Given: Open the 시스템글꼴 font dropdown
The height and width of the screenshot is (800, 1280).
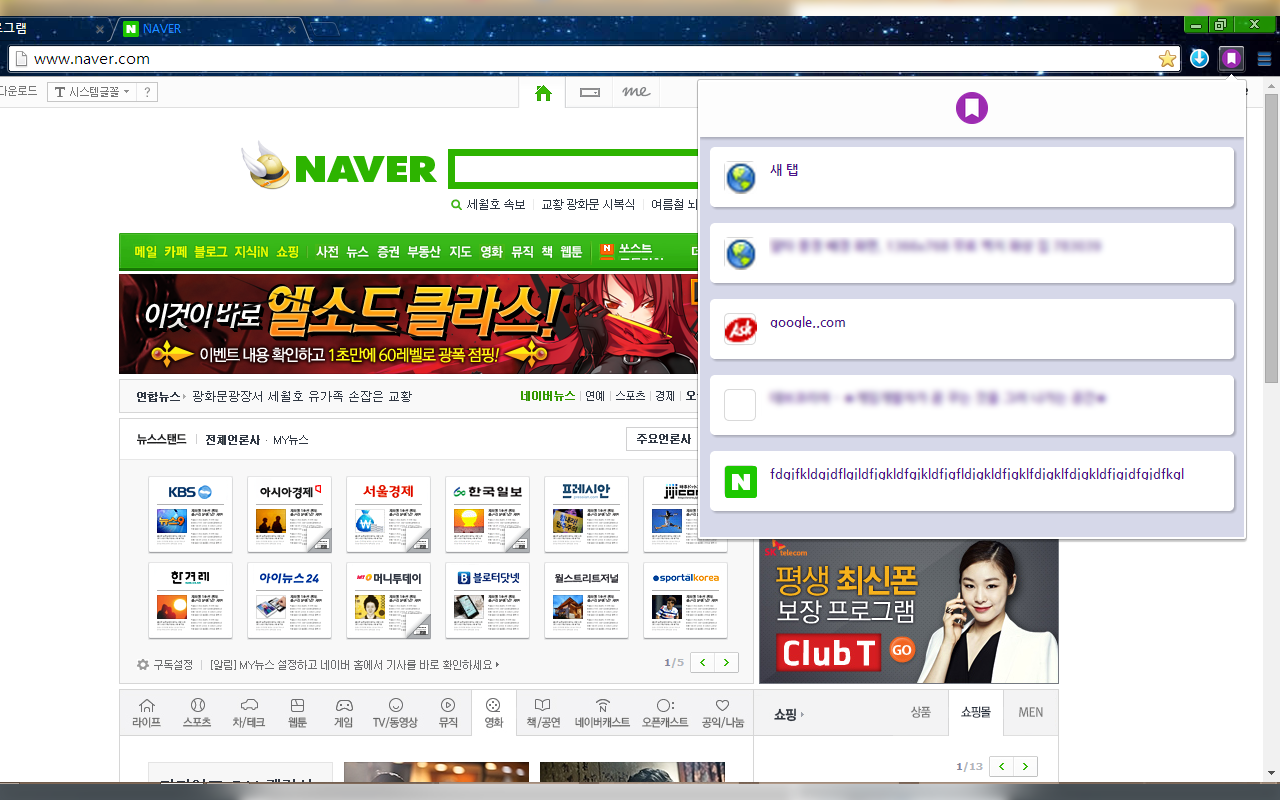Looking at the screenshot, I should coord(92,92).
